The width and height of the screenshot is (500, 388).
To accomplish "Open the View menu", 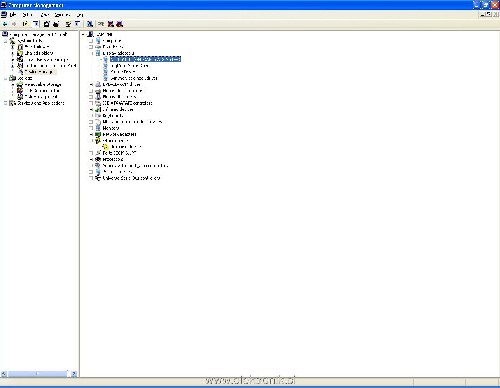I will click(x=45, y=15).
